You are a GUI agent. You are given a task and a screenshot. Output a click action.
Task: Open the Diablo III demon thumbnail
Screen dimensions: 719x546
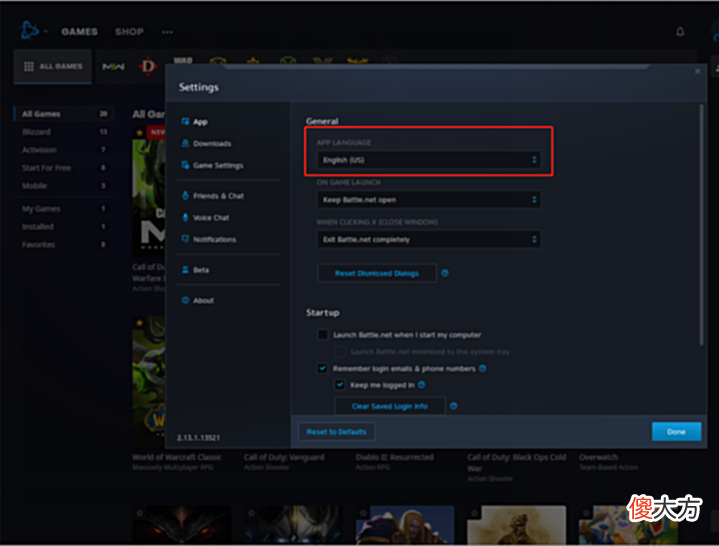point(182,524)
